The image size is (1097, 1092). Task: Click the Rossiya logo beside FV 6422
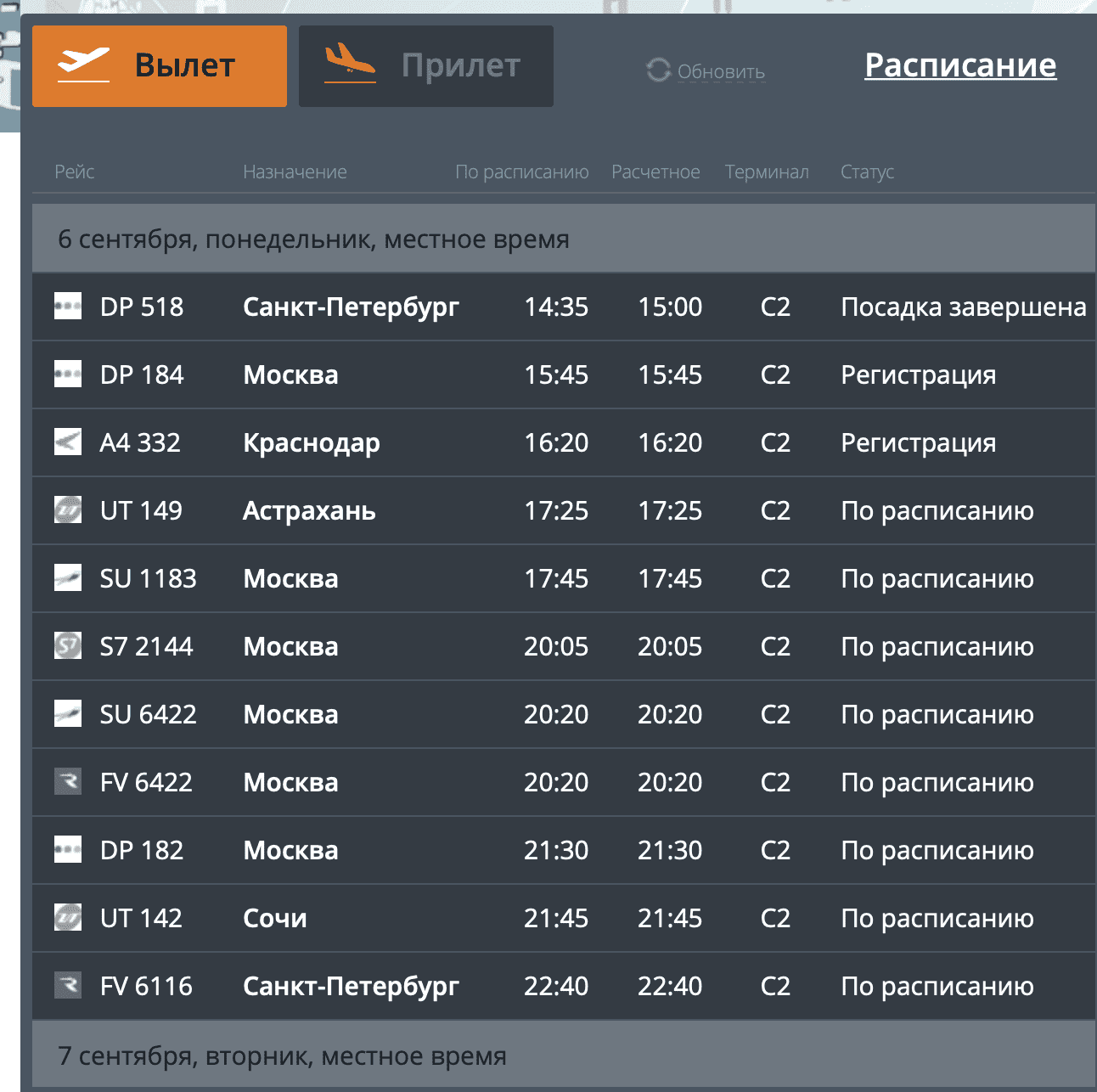tap(68, 782)
